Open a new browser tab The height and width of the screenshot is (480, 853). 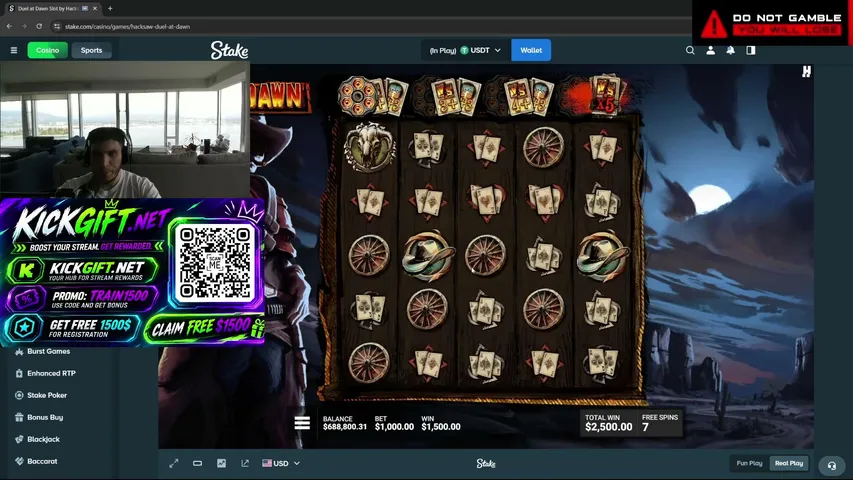(x=110, y=8)
